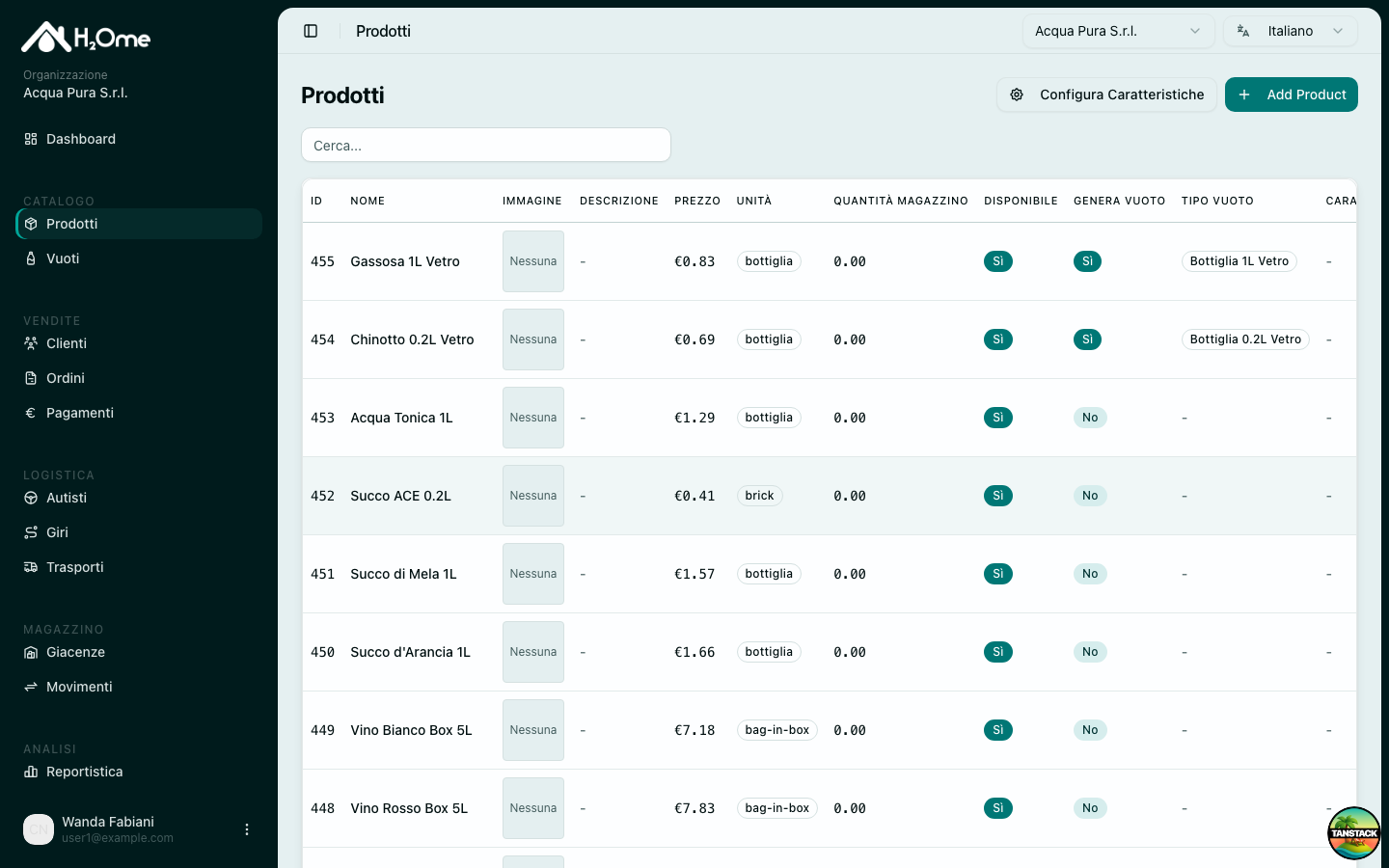Image resolution: width=1389 pixels, height=868 pixels.
Task: Click Nessuna image placeholder for Succo ACE 0.2L
Action: [533, 496]
